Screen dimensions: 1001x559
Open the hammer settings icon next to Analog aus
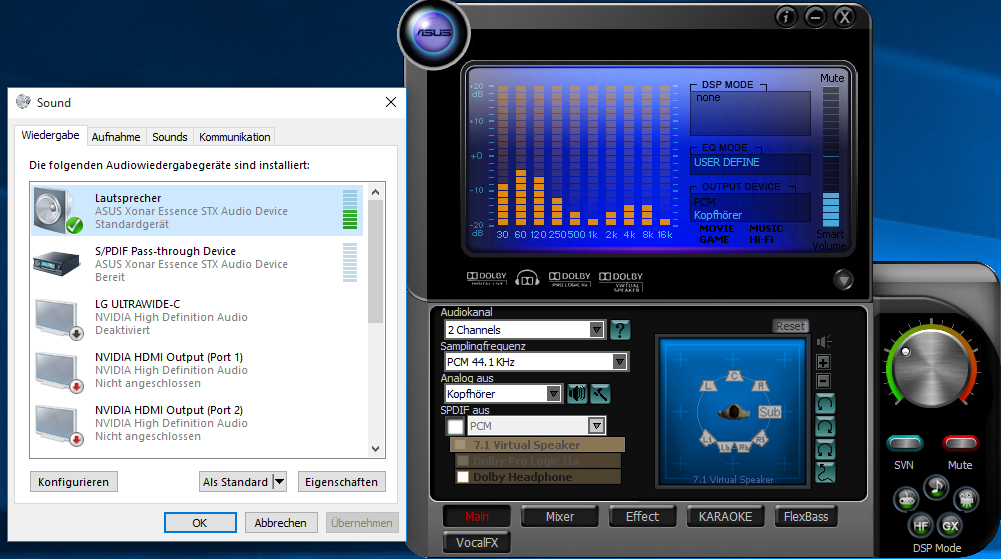(600, 394)
